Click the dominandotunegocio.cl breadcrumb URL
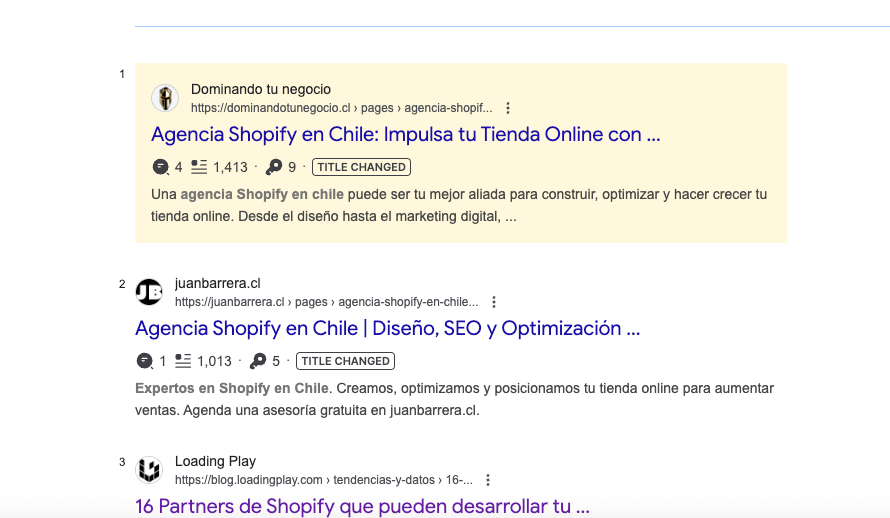 (x=341, y=108)
